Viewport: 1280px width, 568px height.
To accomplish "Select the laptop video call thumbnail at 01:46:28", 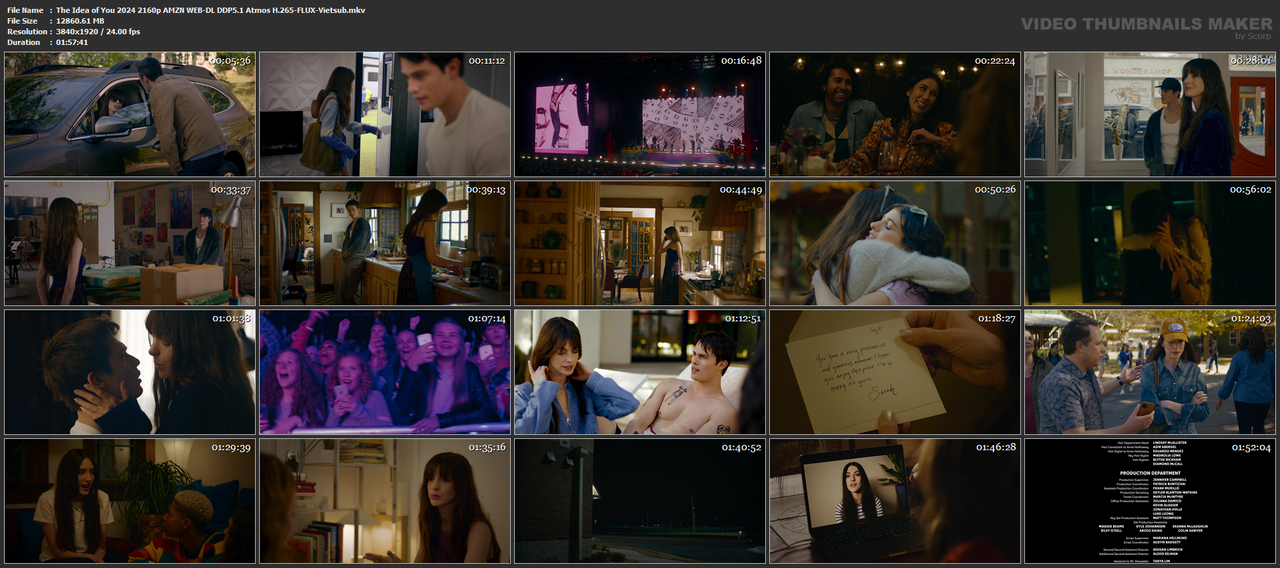I will point(895,501).
